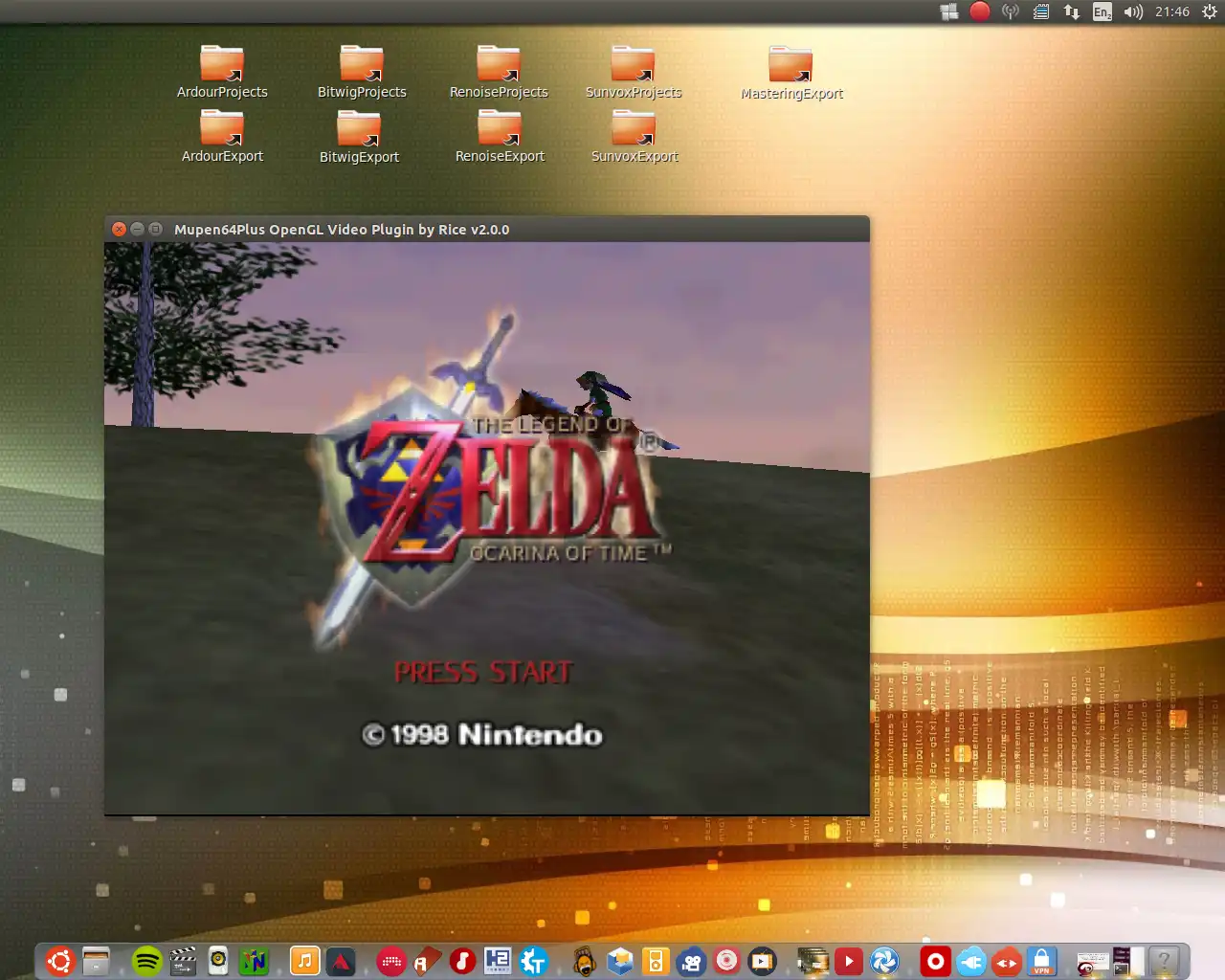Open the blue cube box icon in the dock
Image resolution: width=1225 pixels, height=980 pixels.
[620, 960]
